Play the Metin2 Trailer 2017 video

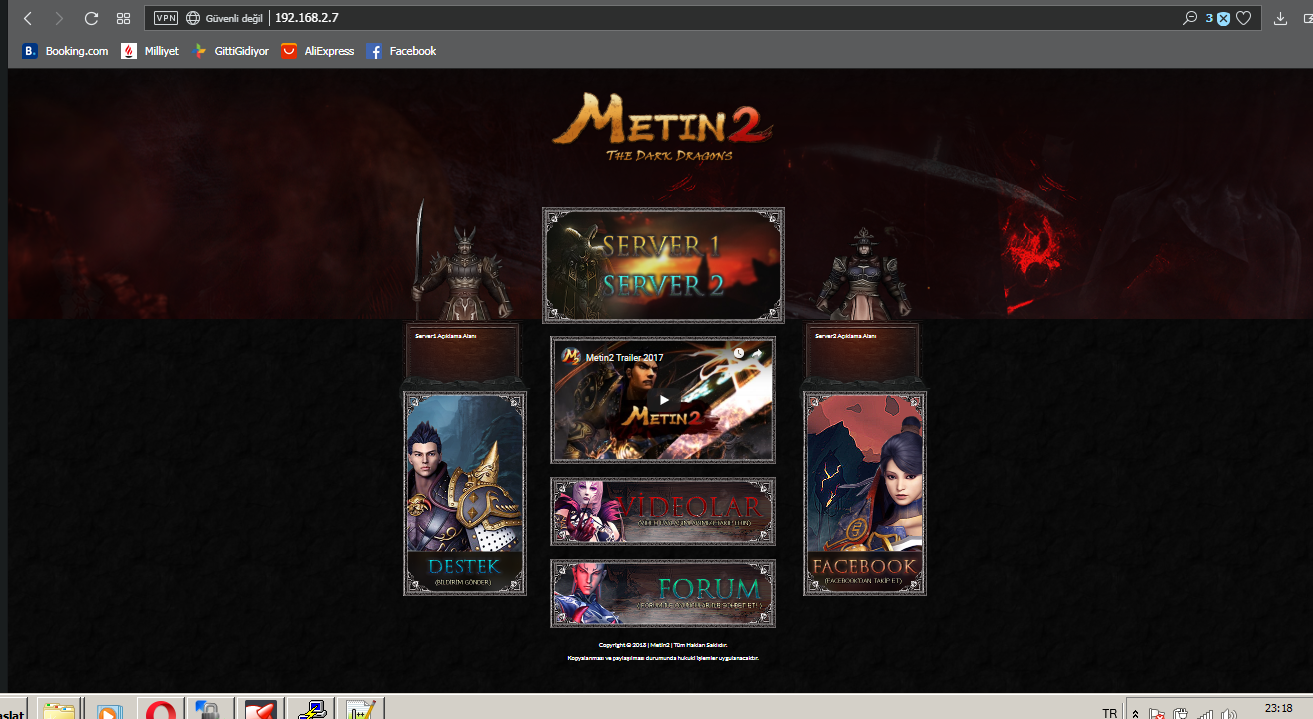click(x=664, y=400)
